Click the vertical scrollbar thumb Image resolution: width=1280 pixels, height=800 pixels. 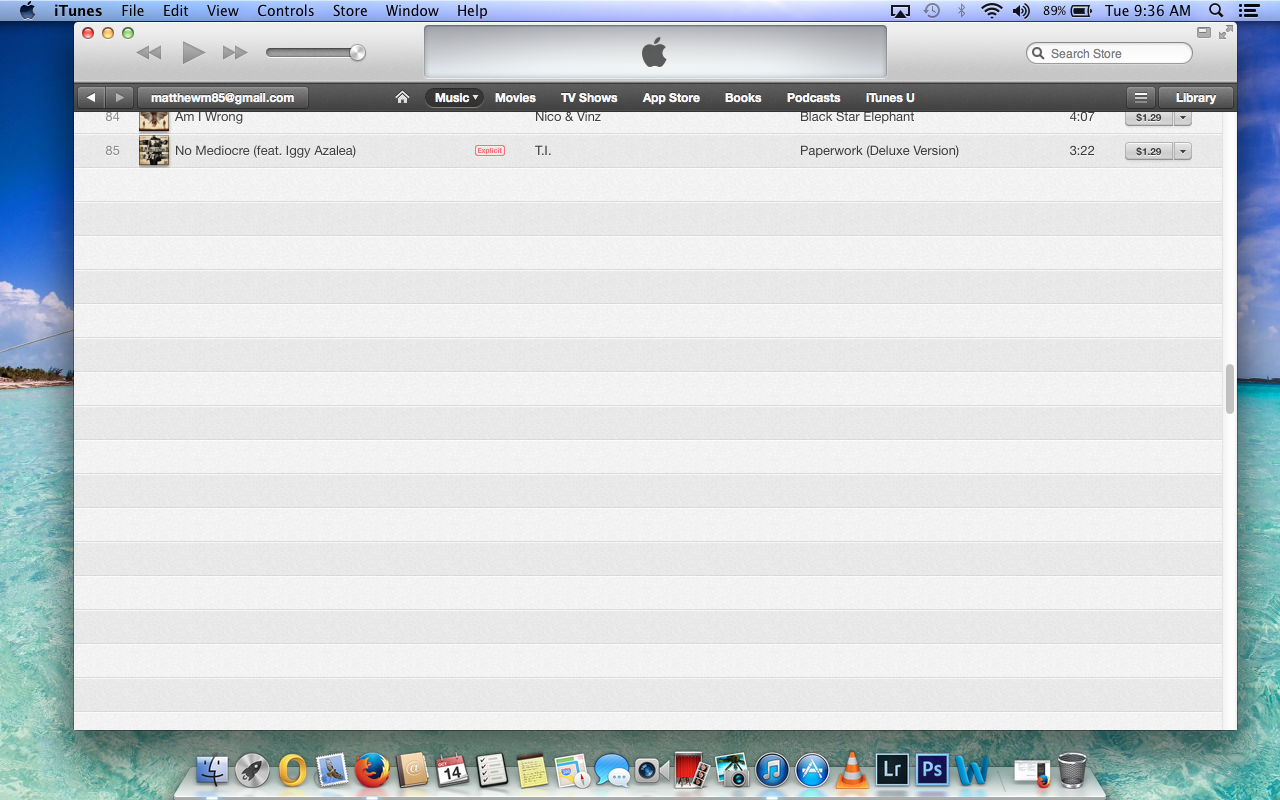[x=1230, y=390]
